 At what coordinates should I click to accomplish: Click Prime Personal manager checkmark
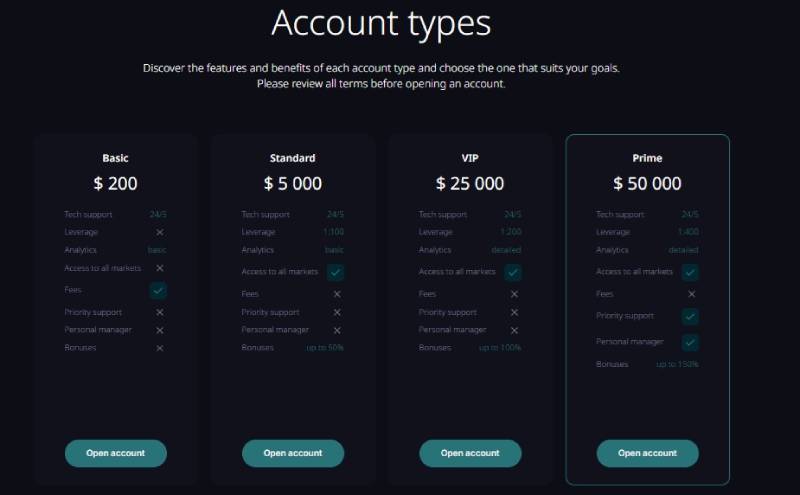click(690, 342)
